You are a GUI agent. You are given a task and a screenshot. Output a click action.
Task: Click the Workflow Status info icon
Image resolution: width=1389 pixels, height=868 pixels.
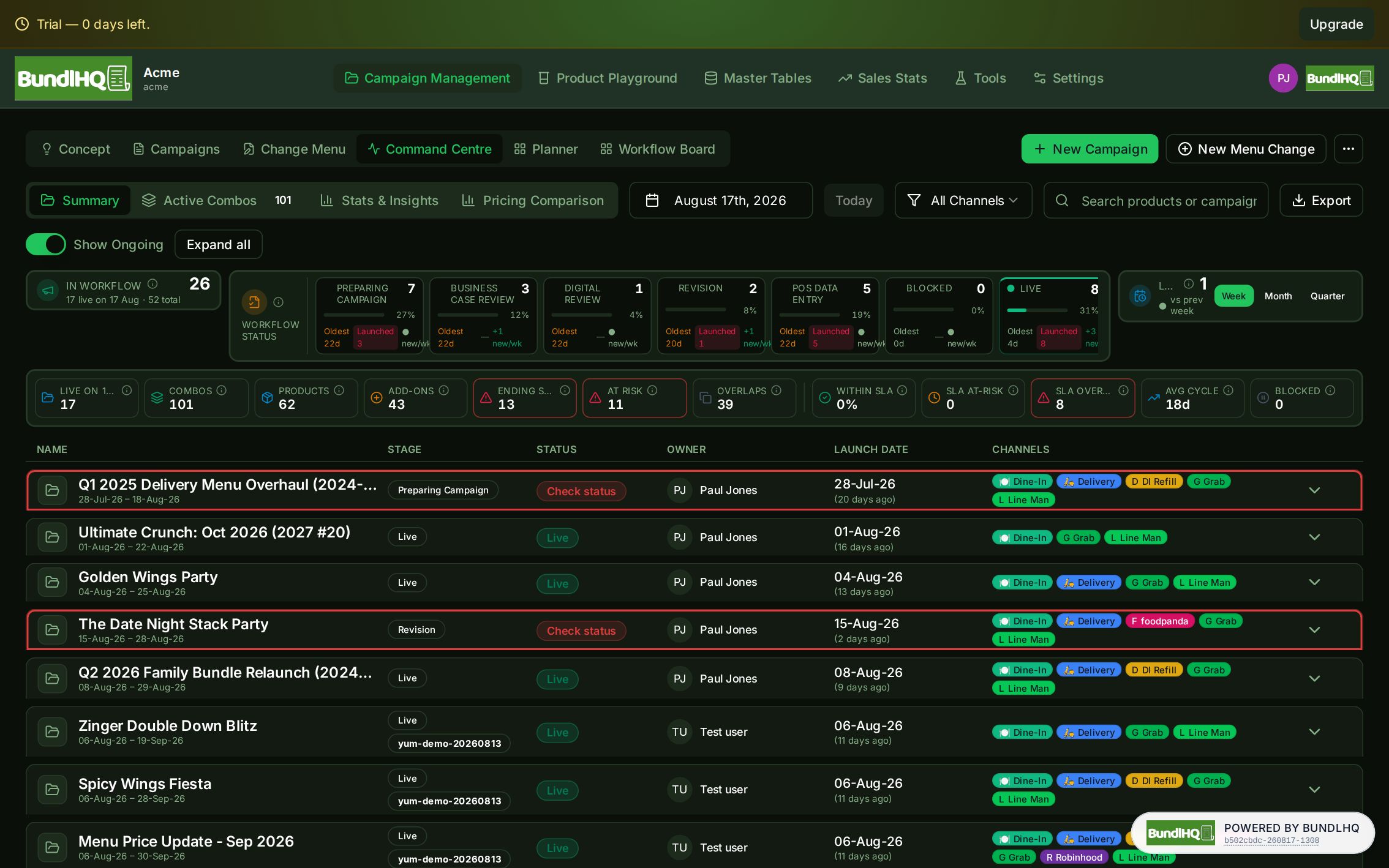[x=278, y=302]
